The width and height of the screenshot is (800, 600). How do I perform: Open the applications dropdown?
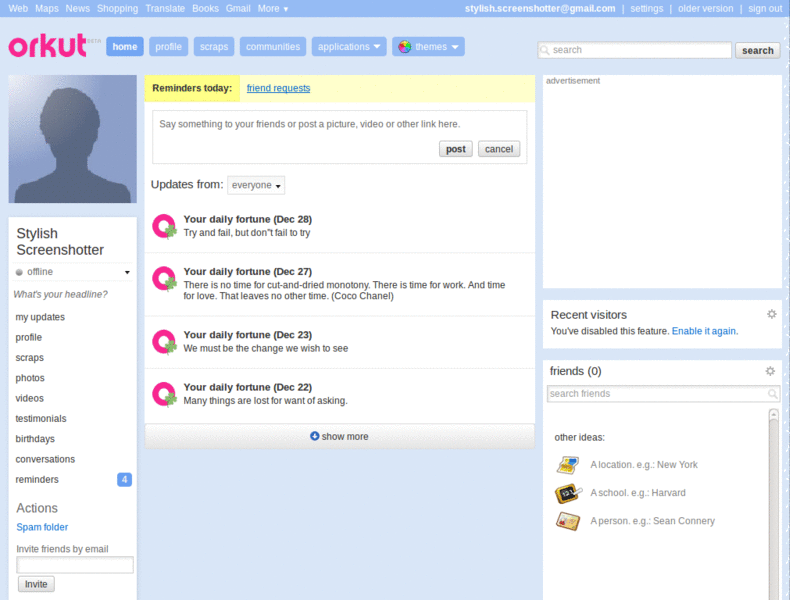coord(349,47)
